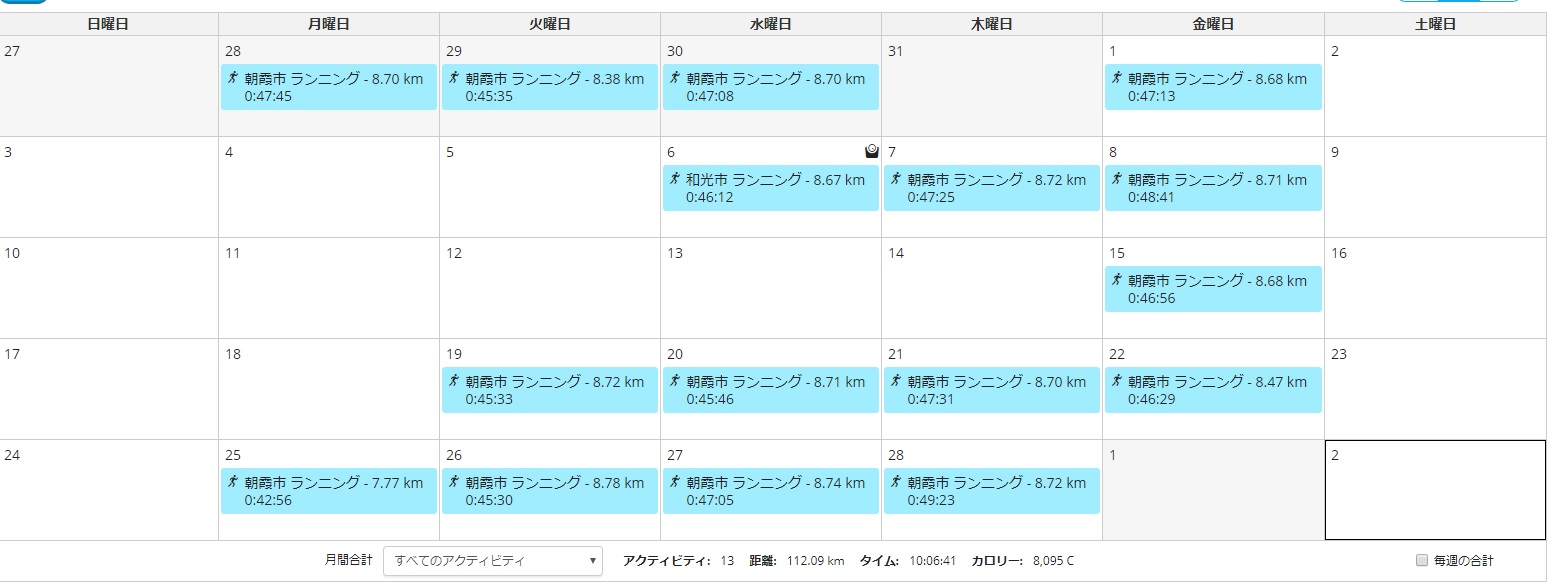The height and width of the screenshot is (587, 1549).
Task: Click the weight scale icon on day 6
Action: click(x=871, y=151)
